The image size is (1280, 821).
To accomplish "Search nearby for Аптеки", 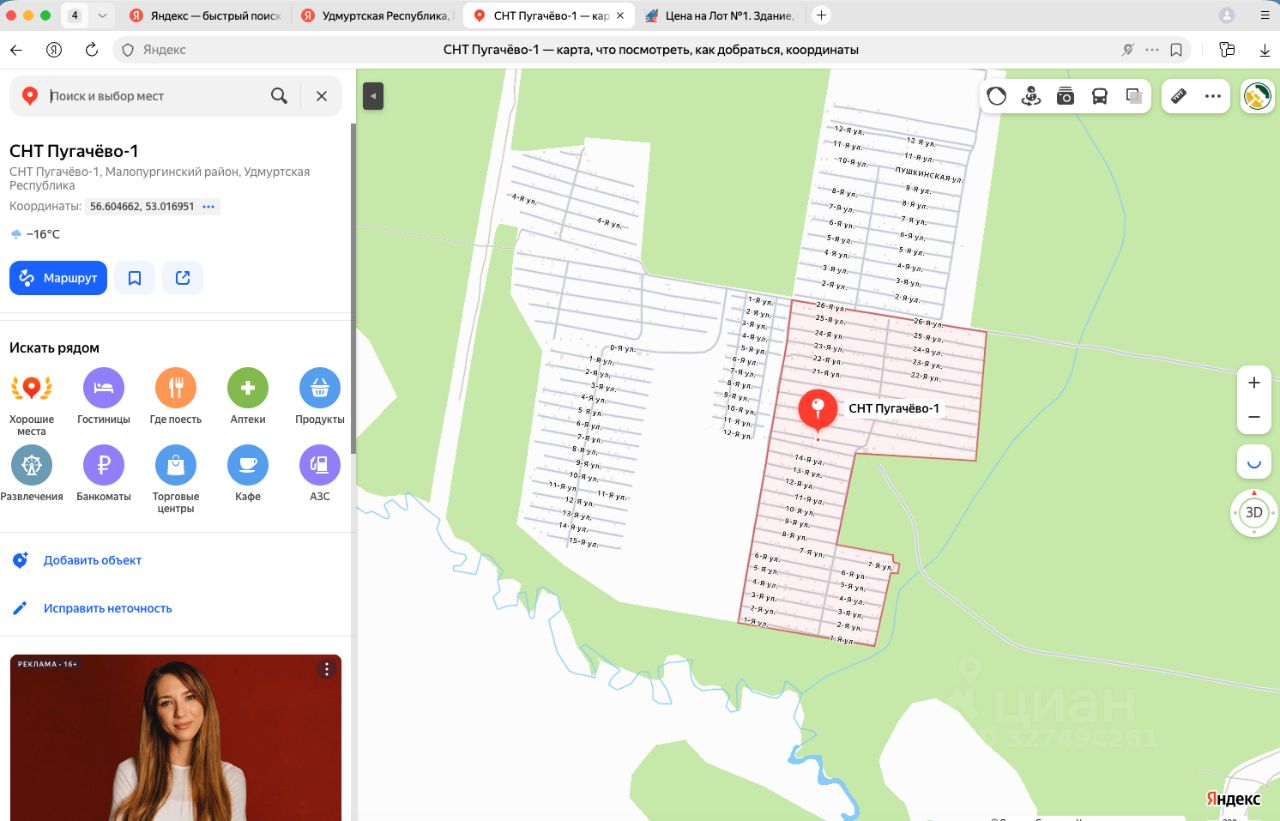I will [x=248, y=397].
